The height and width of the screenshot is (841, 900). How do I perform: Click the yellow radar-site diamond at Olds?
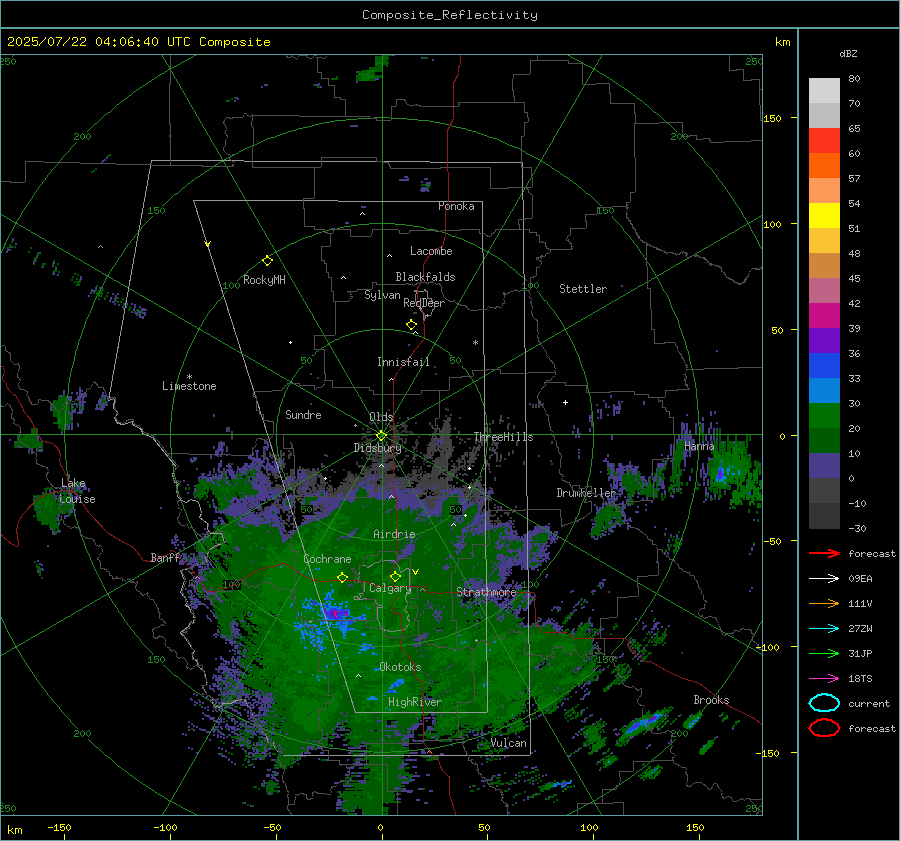pyautogui.click(x=381, y=436)
